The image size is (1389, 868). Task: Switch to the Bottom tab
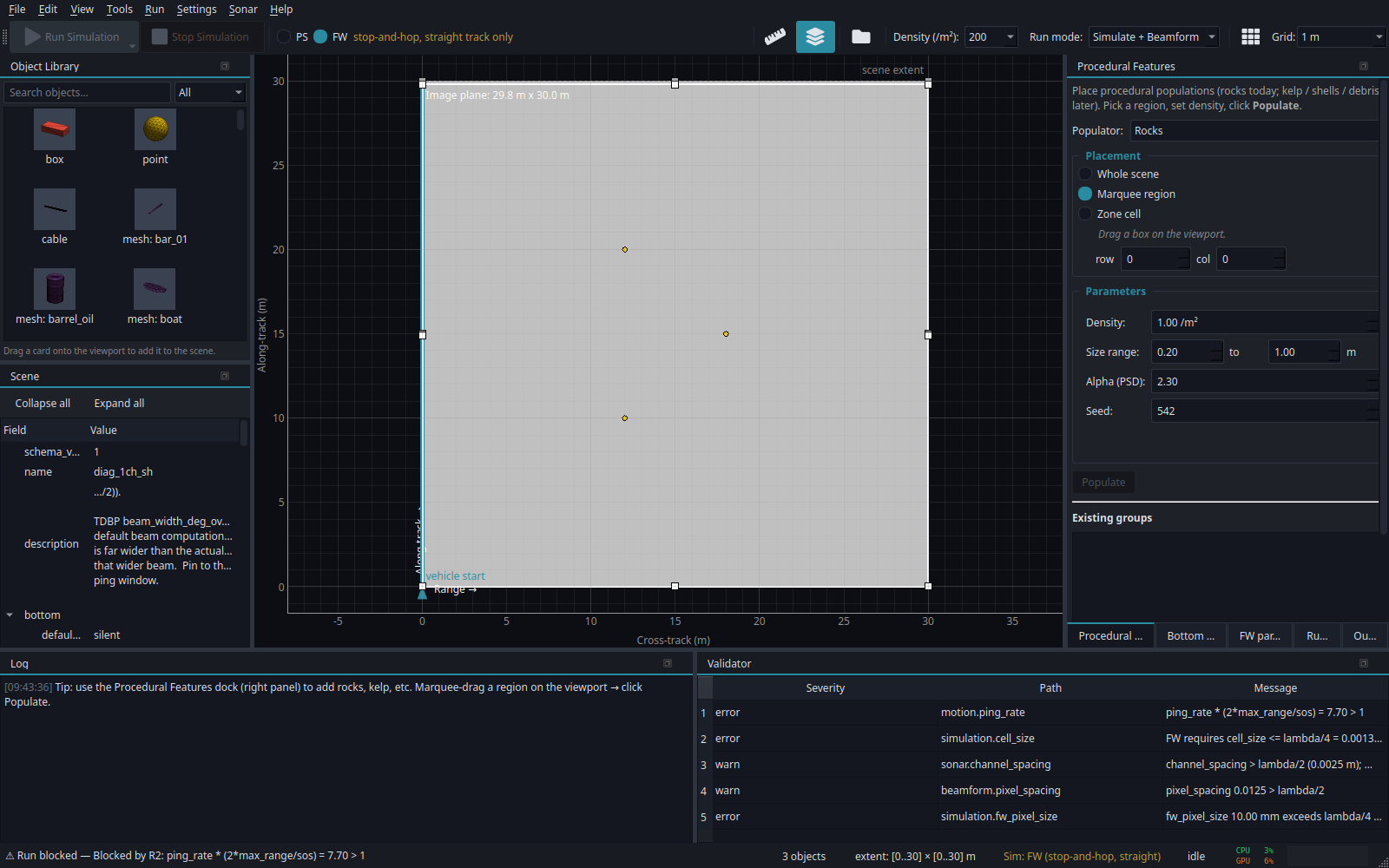click(x=1191, y=635)
